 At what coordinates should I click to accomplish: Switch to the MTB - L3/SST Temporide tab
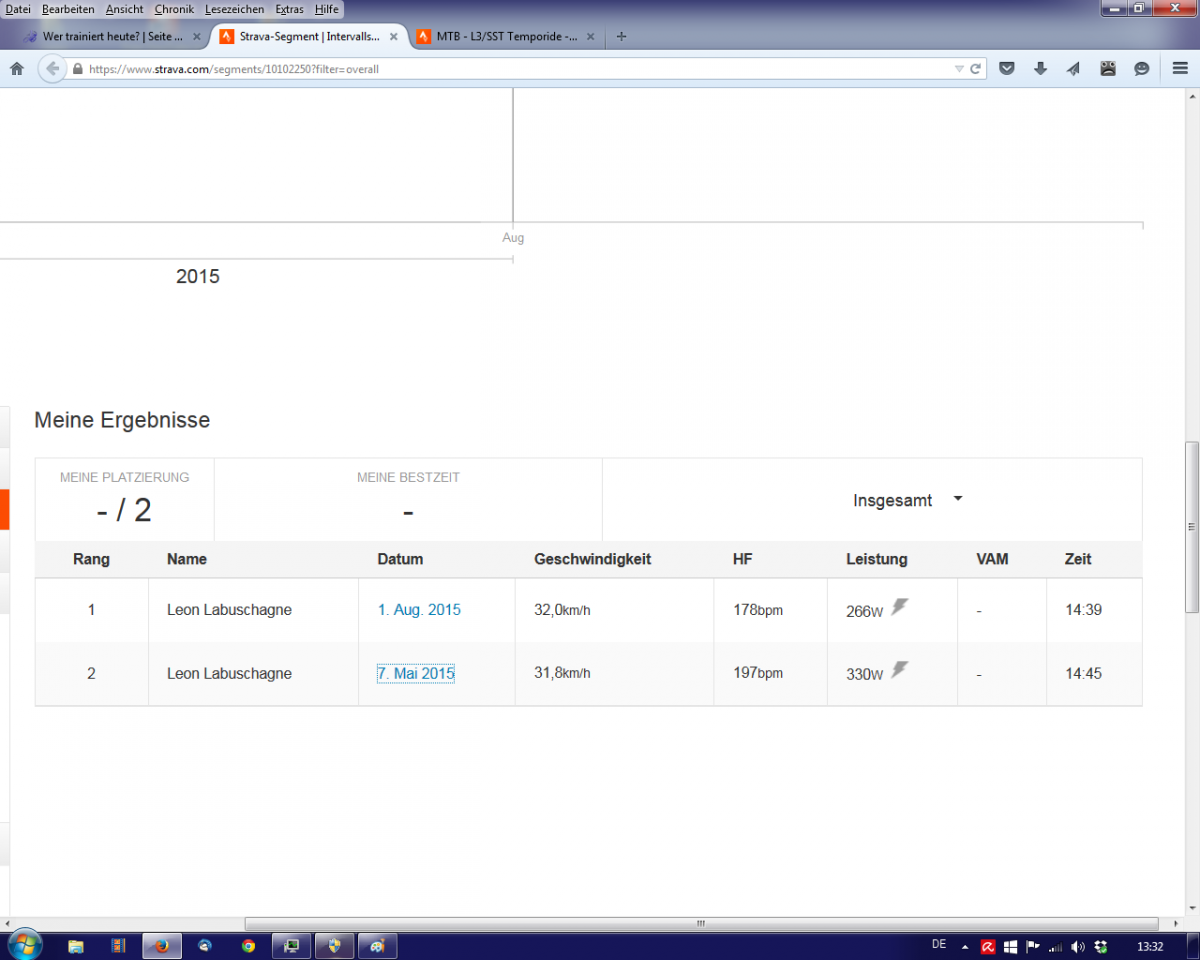505,37
